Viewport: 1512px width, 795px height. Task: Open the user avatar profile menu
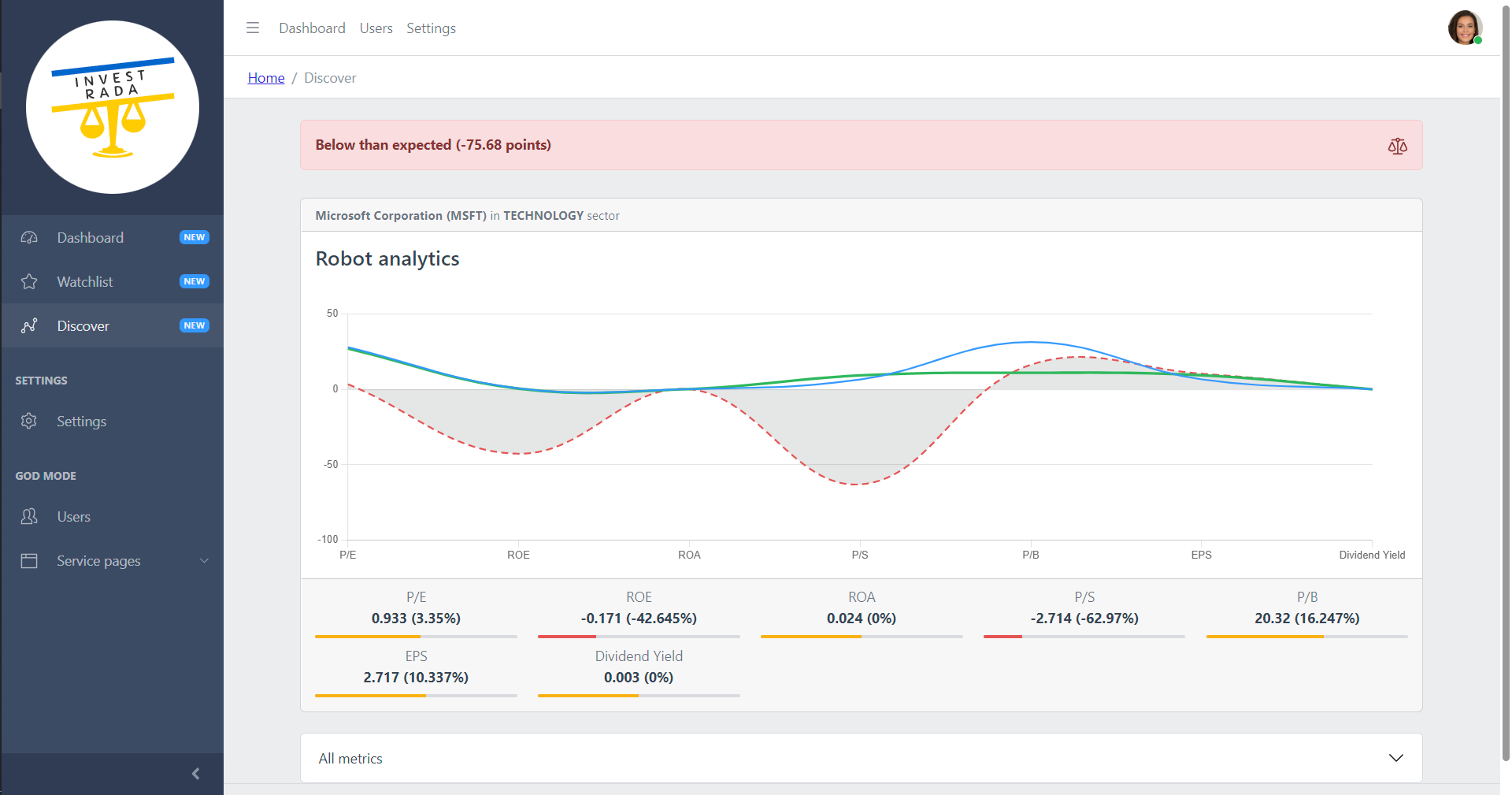[x=1465, y=28]
